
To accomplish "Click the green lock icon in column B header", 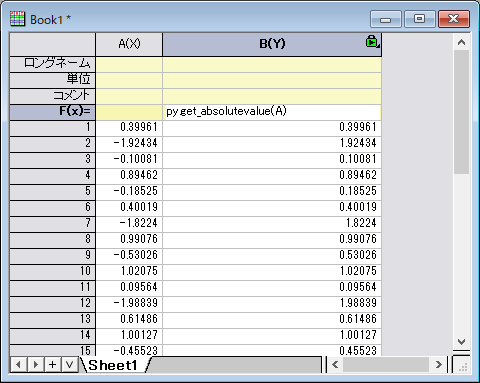I will 372,41.
